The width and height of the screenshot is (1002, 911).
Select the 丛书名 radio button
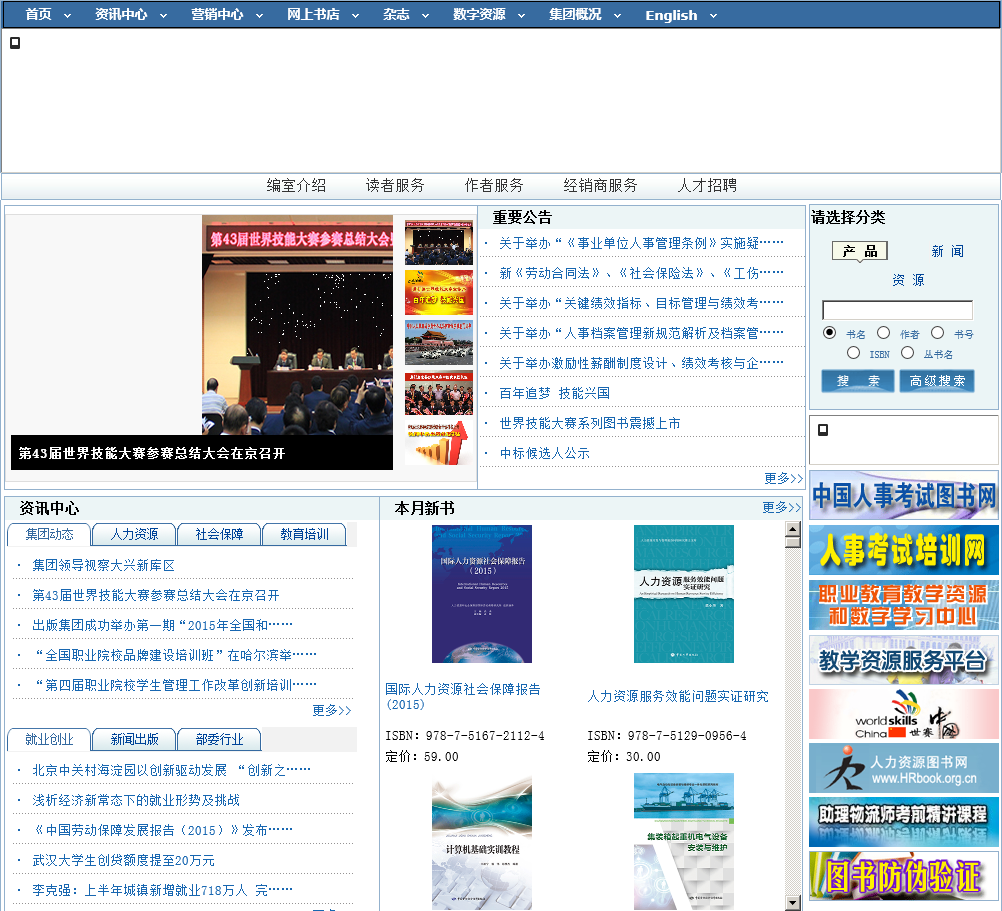coord(907,353)
